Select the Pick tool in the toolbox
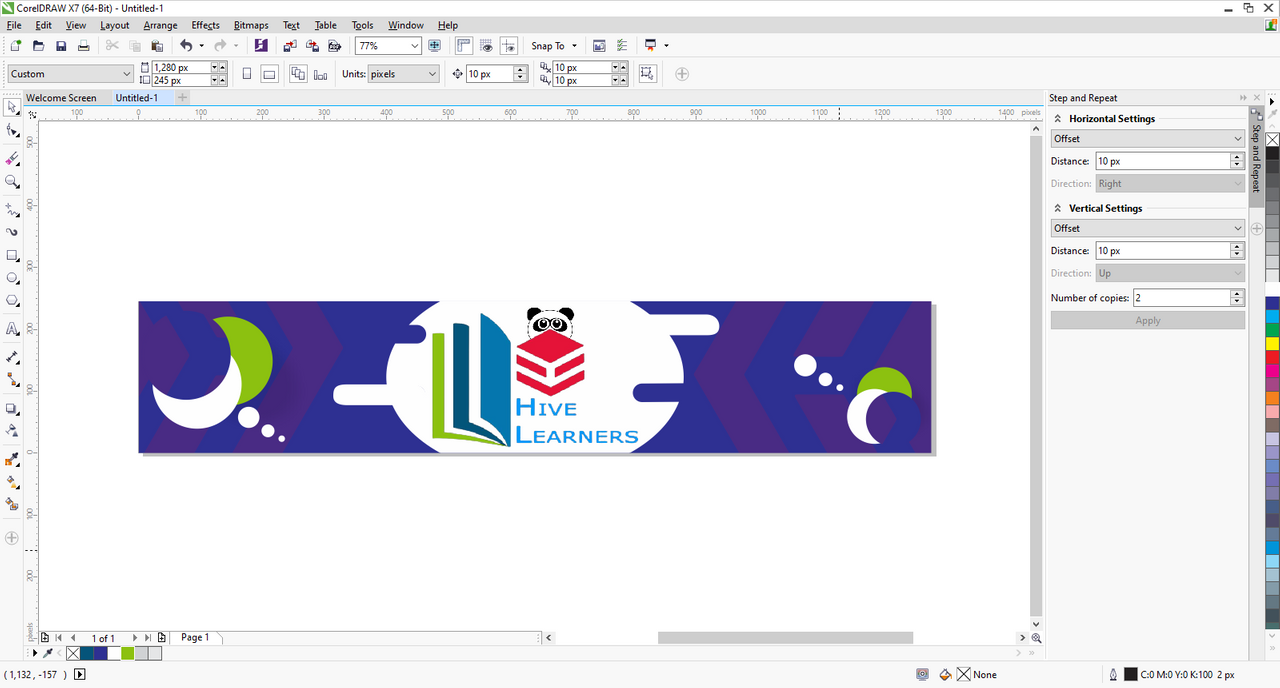 click(12, 107)
